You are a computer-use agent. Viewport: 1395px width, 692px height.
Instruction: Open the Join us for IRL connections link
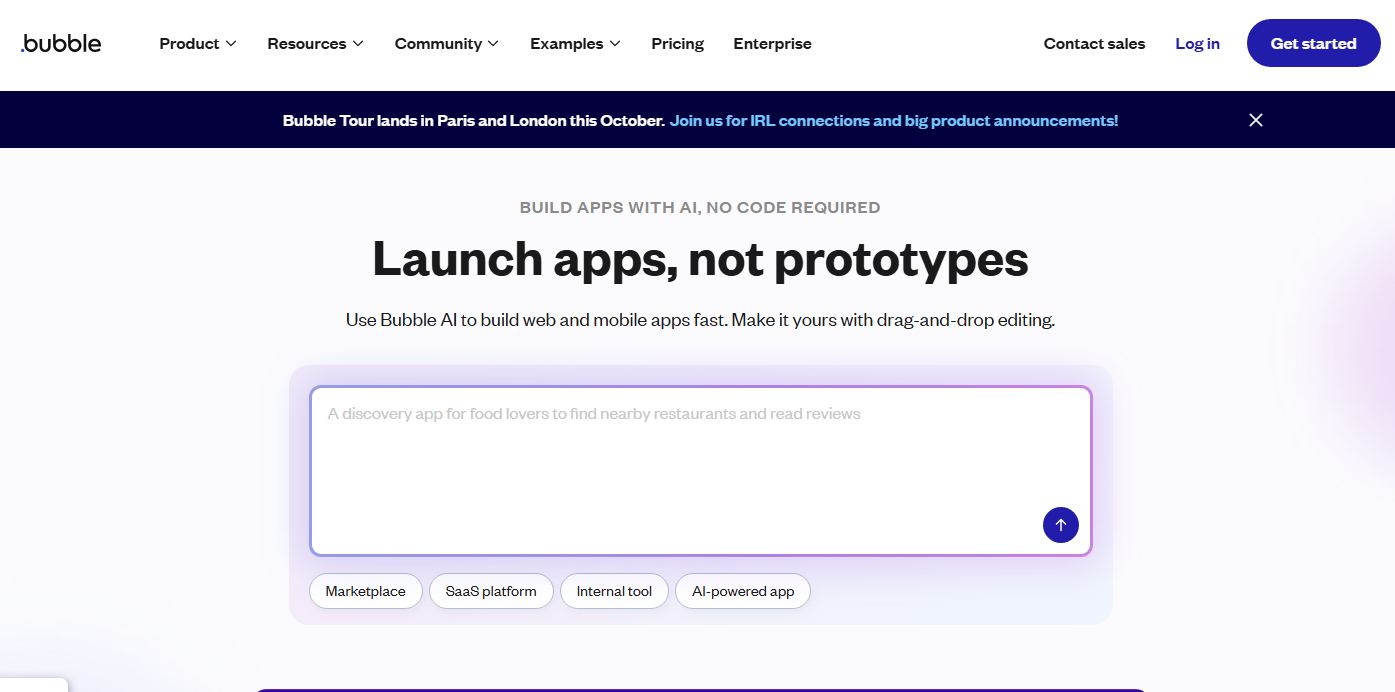coord(894,120)
